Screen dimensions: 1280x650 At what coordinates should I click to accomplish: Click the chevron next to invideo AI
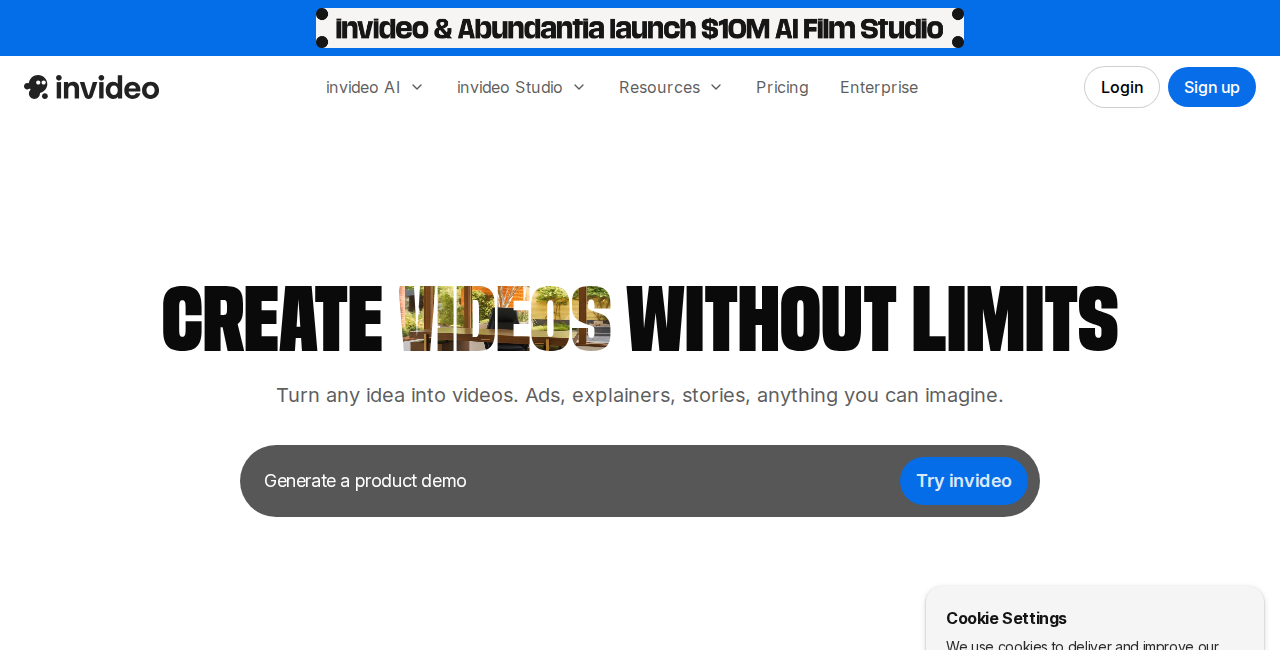point(416,87)
